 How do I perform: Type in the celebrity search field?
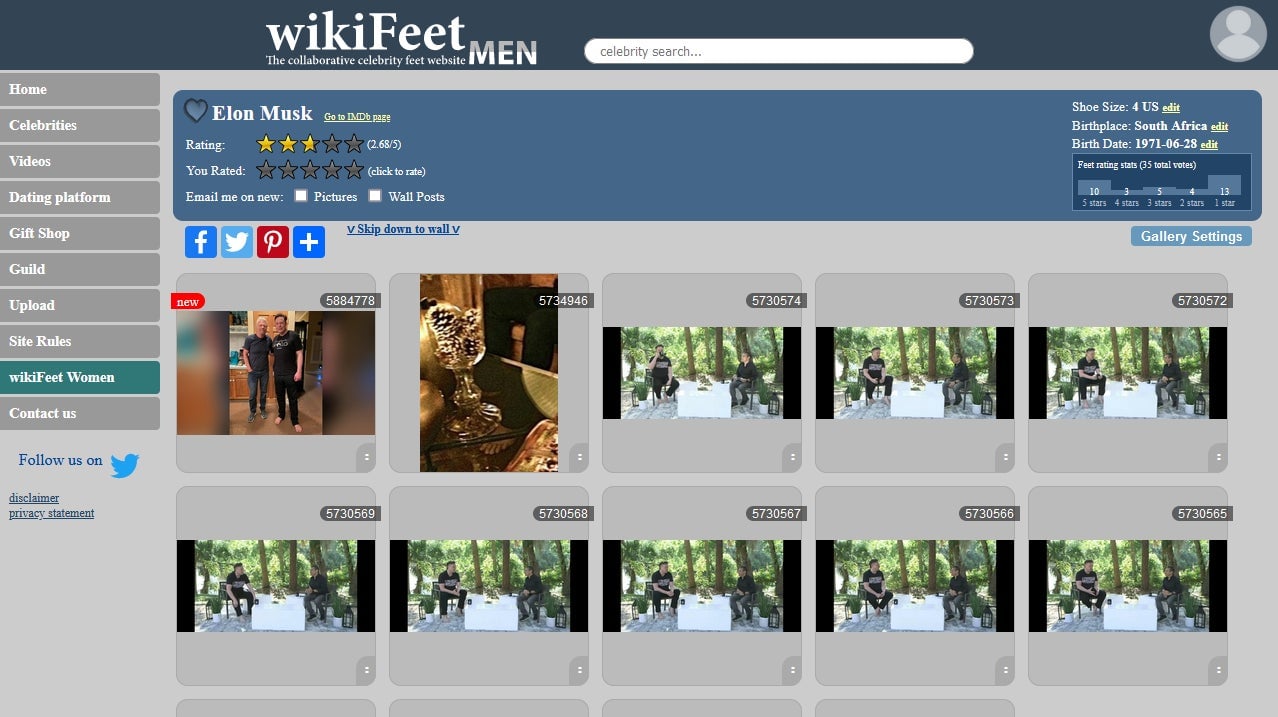click(779, 50)
